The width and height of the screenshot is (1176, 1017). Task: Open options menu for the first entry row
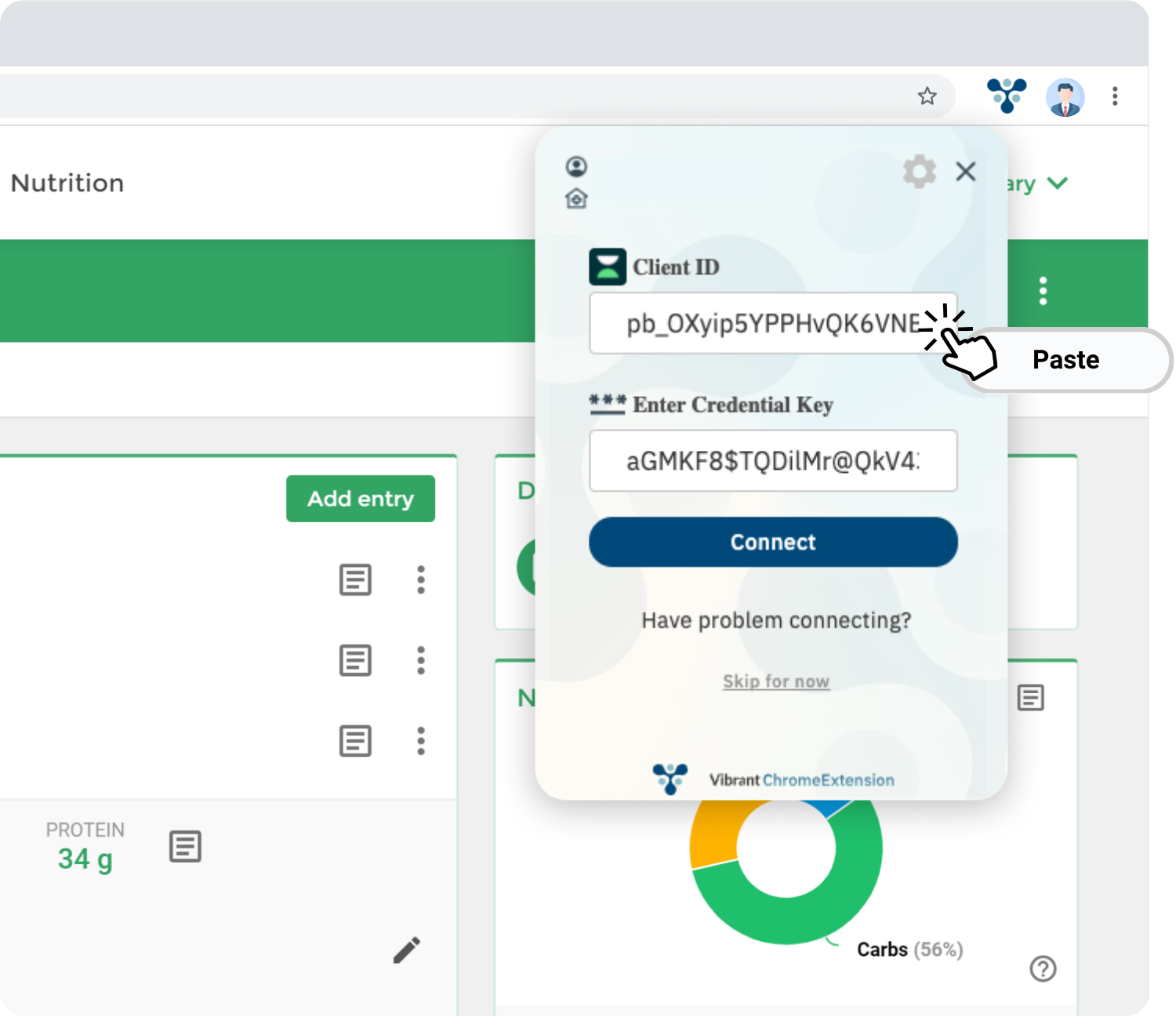[421, 580]
